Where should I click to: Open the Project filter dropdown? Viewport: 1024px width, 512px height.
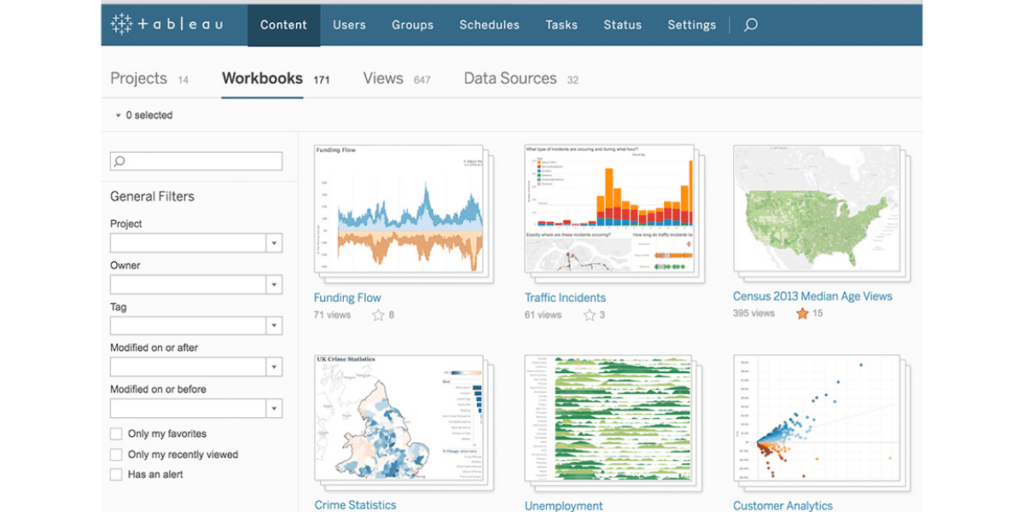tap(274, 243)
